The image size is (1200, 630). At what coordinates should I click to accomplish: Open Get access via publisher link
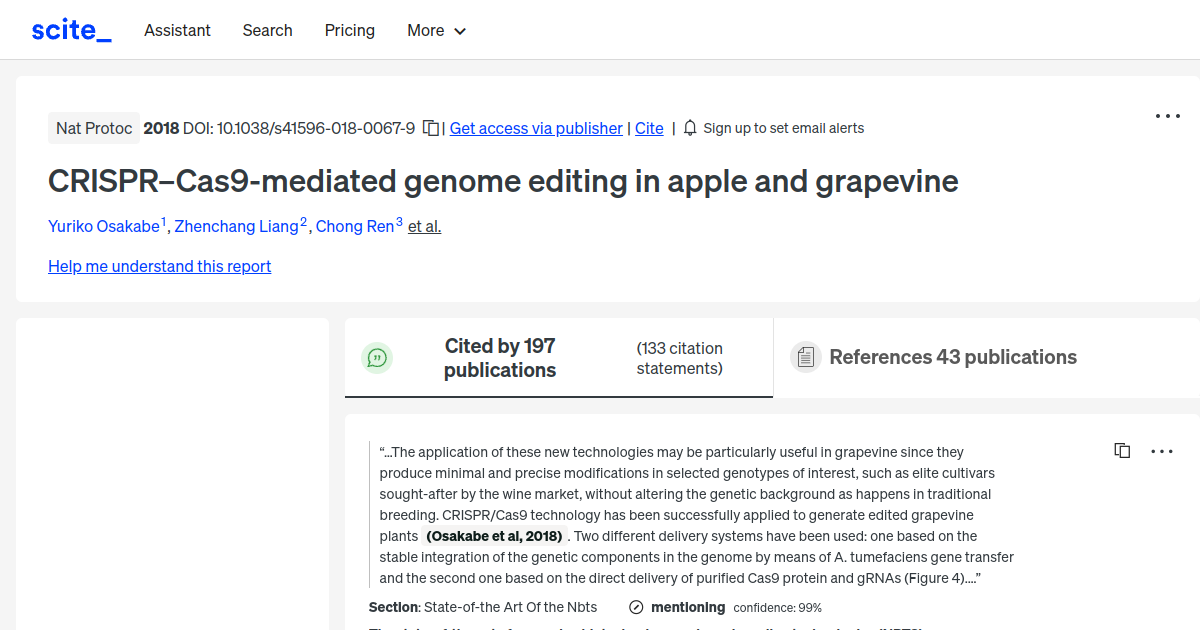[x=536, y=128]
